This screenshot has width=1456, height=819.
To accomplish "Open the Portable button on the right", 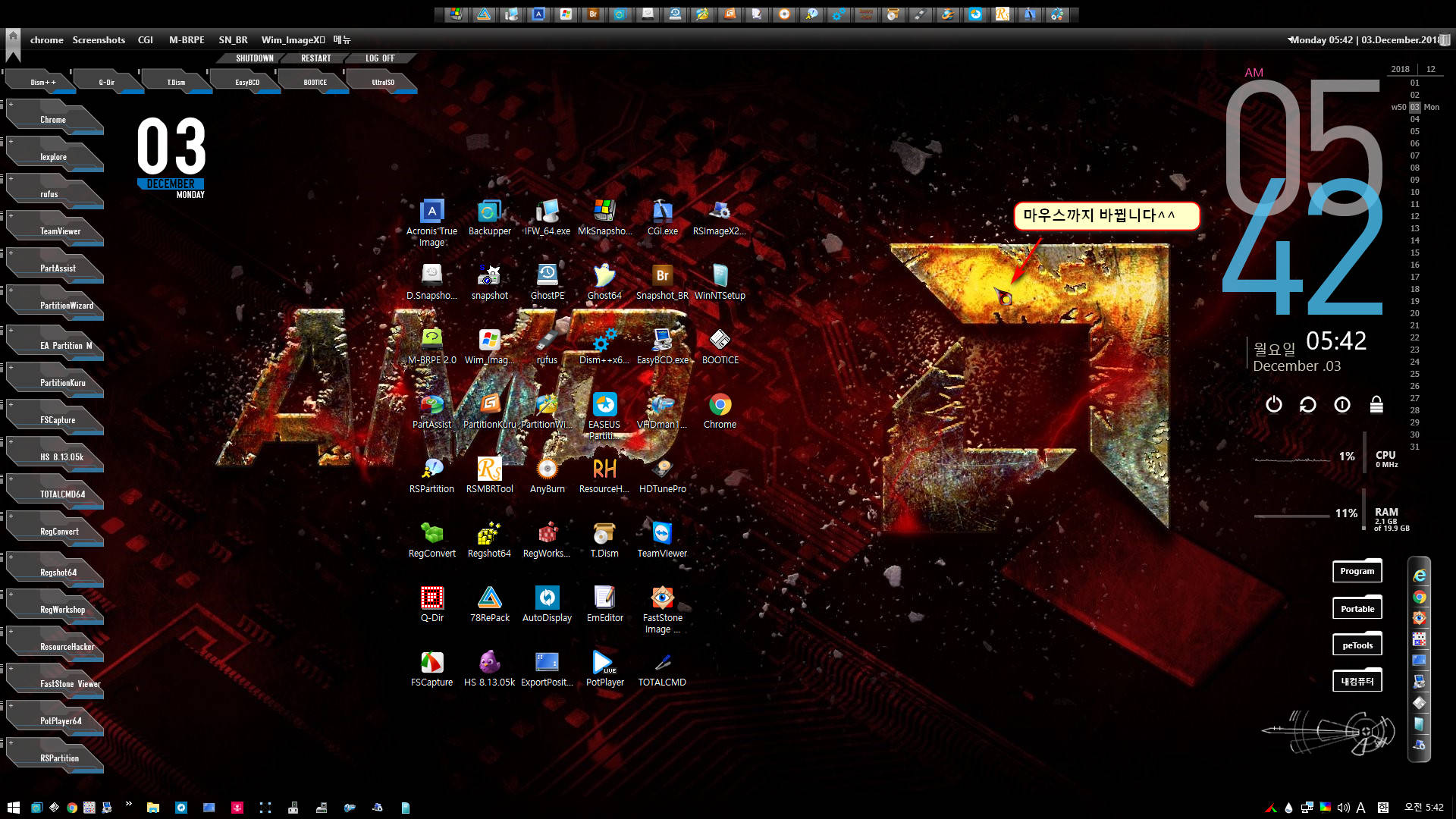I will [1357, 608].
